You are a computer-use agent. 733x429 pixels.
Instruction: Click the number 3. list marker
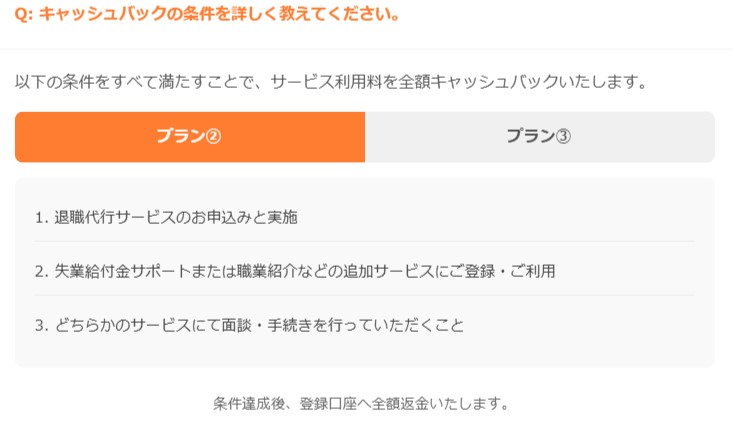coord(42,326)
